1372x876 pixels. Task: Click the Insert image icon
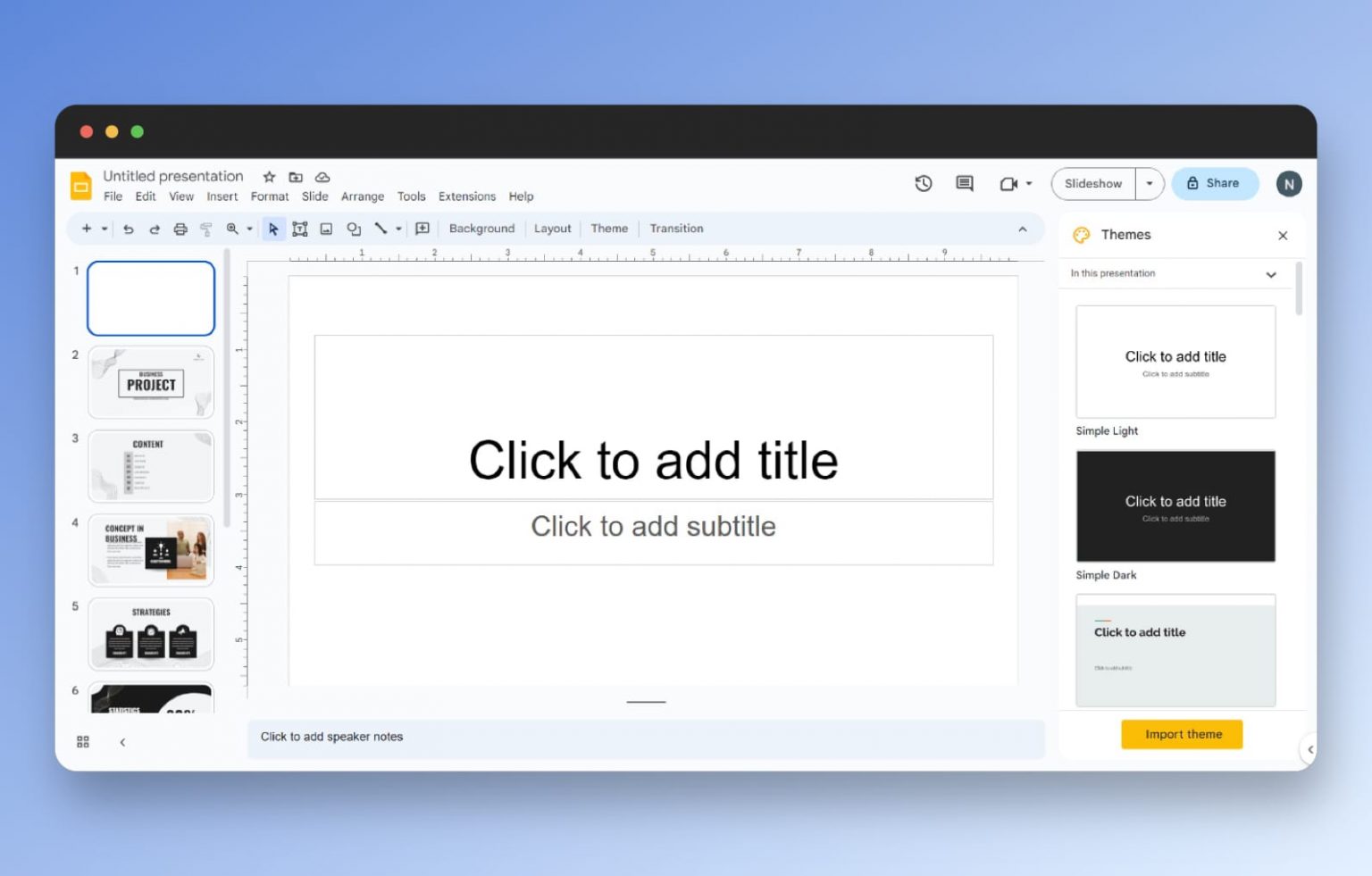[326, 229]
